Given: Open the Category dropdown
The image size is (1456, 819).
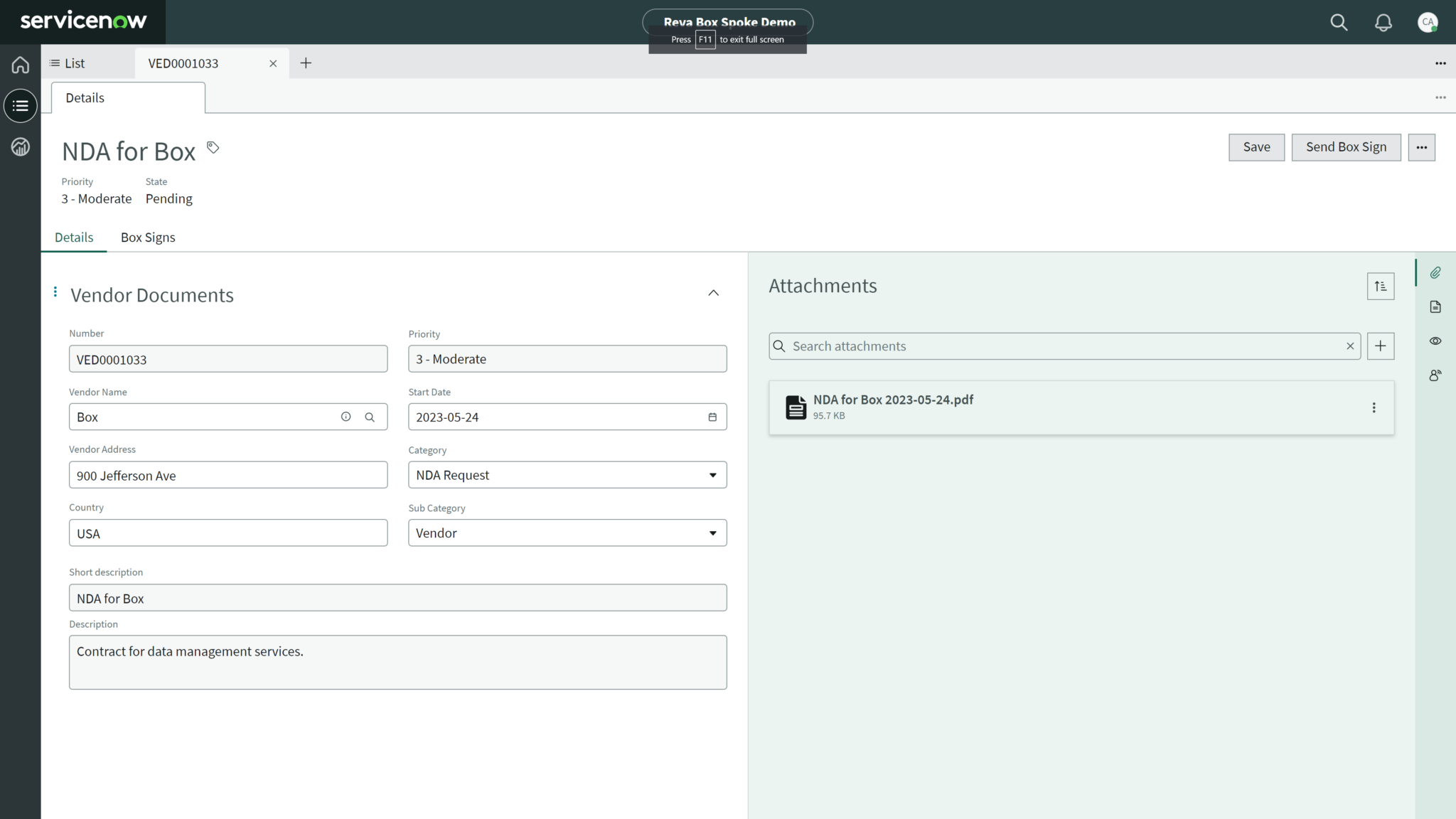Looking at the screenshot, I should pos(567,475).
